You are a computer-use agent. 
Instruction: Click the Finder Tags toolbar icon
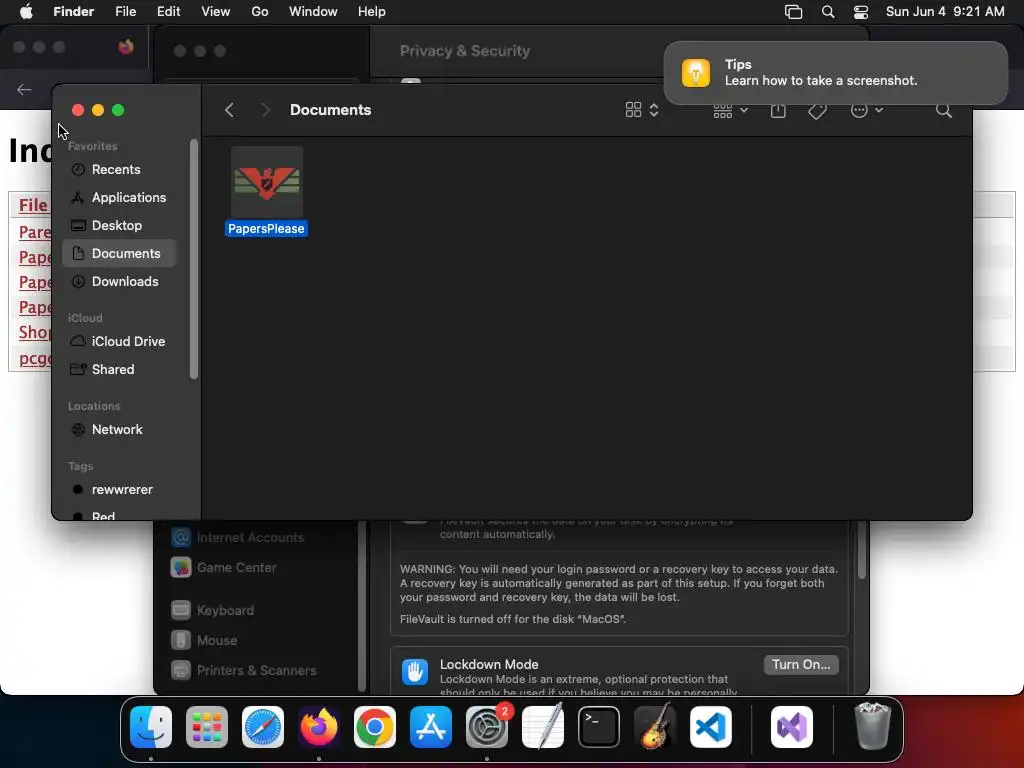click(x=817, y=111)
